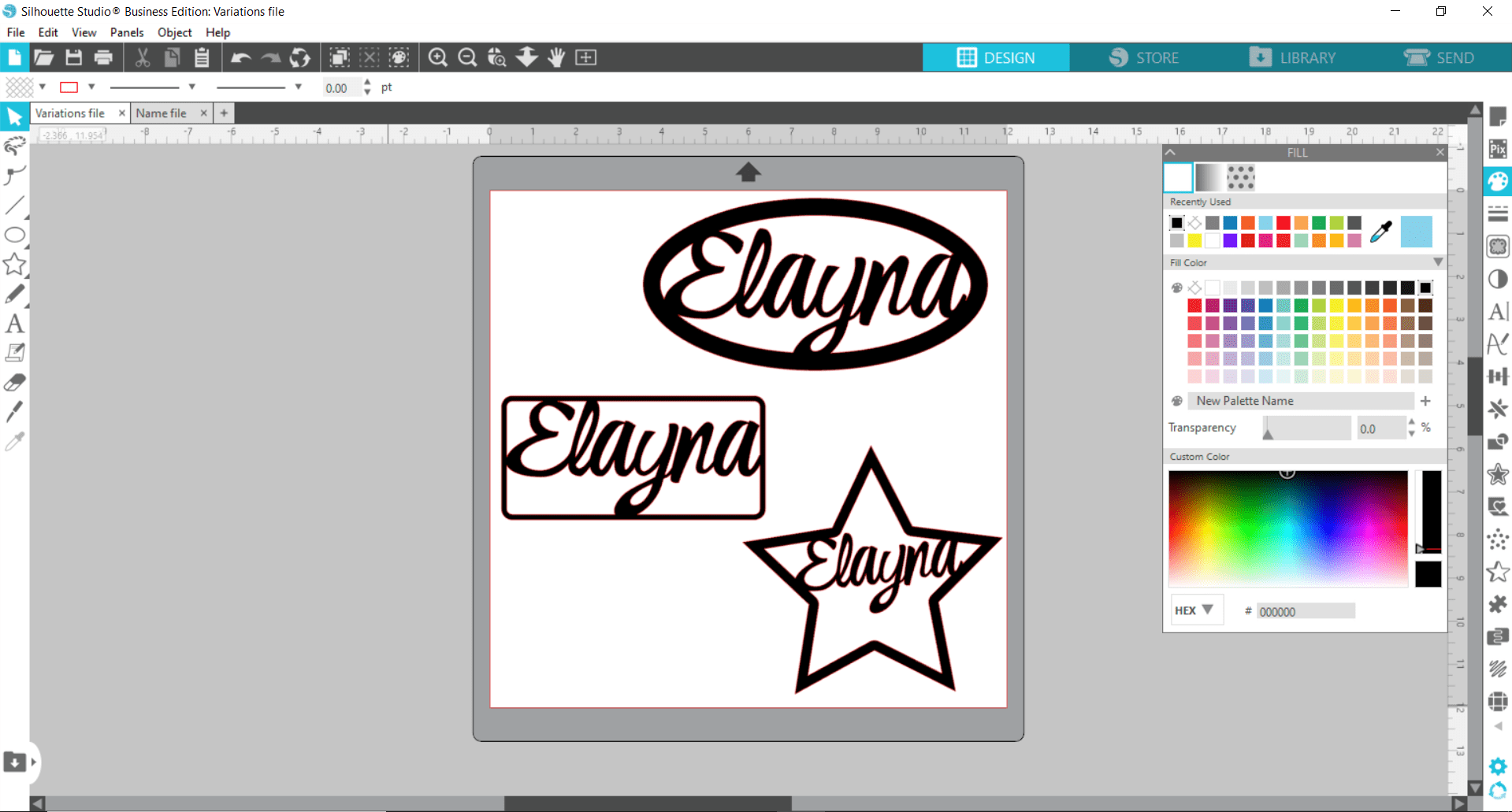Activate the Draw Ellipse tool
This screenshot has width=1512, height=812.
coord(14,235)
